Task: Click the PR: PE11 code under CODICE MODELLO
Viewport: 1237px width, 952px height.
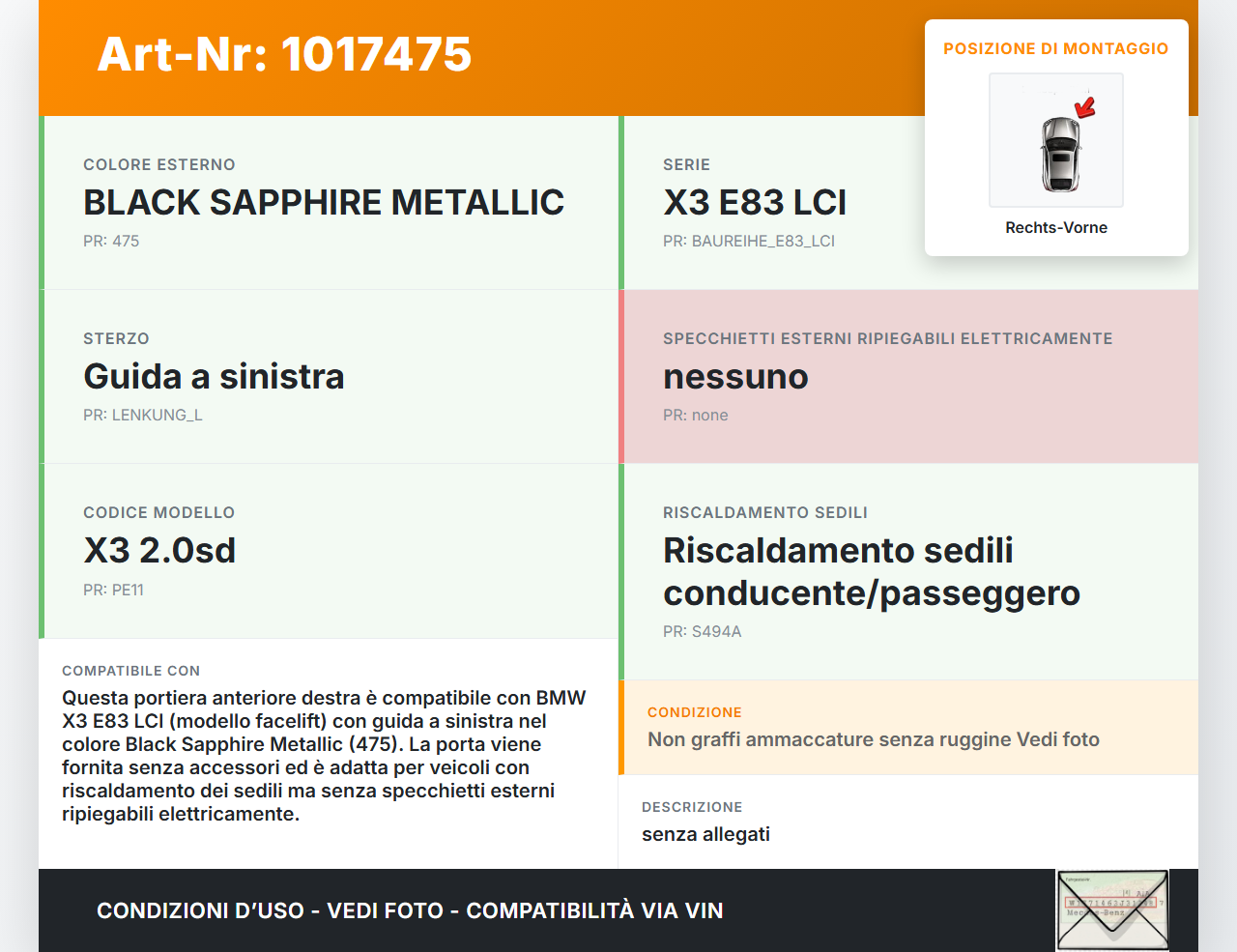Action: coord(114,589)
